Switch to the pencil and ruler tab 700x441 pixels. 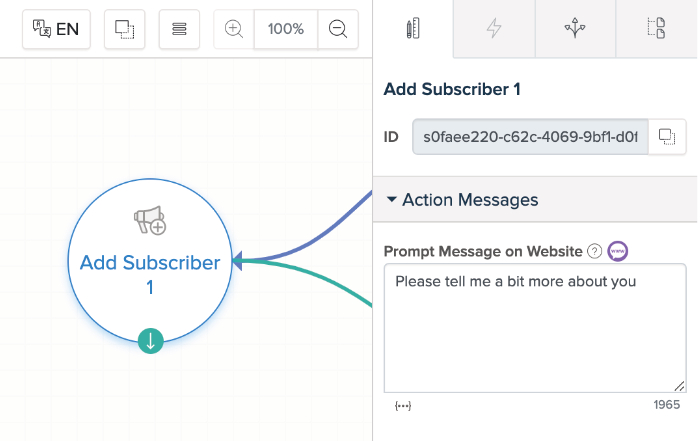click(412, 29)
